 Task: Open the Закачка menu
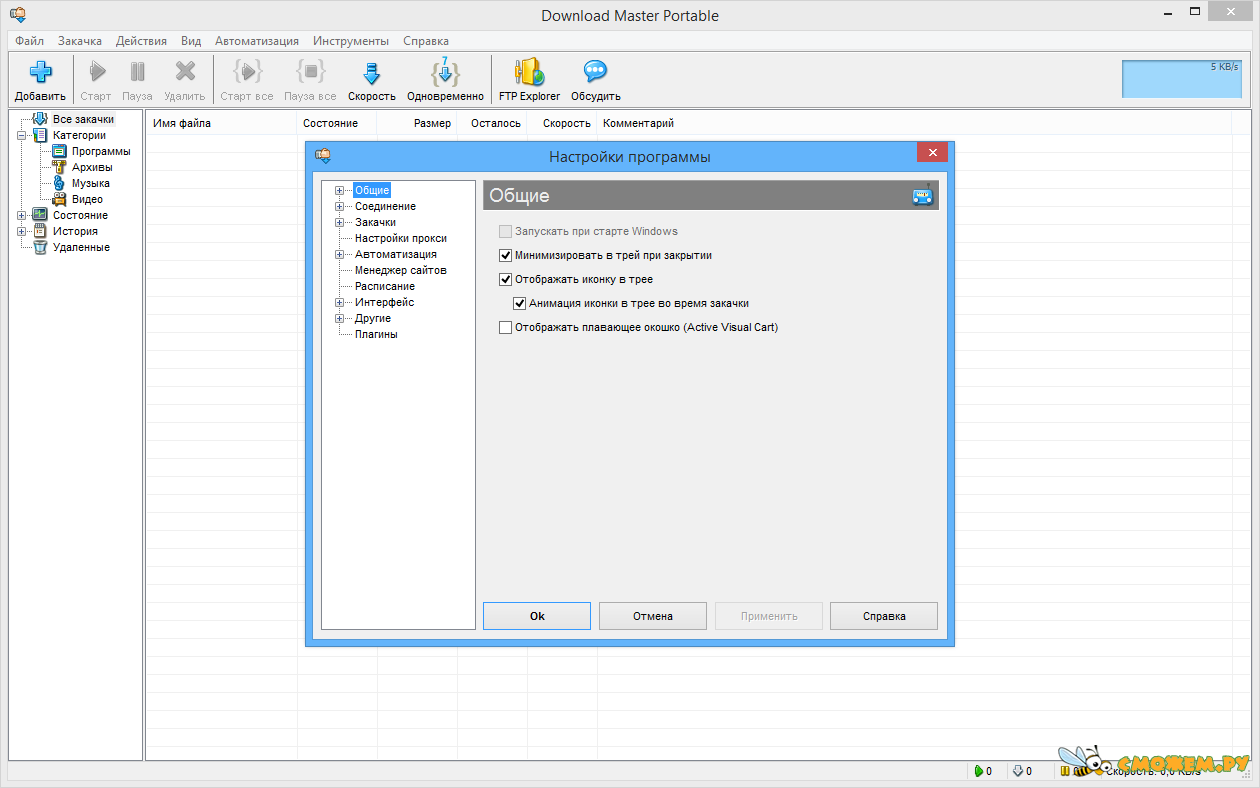click(x=80, y=41)
